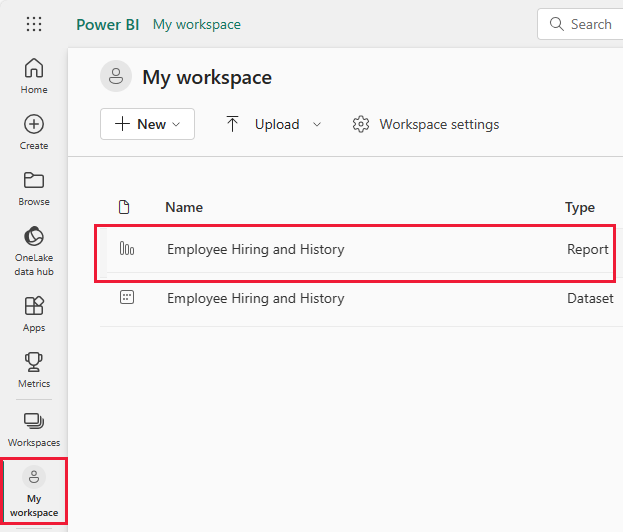The width and height of the screenshot is (623, 532).
Task: Expand the Upload dropdown chevron
Action: click(317, 124)
